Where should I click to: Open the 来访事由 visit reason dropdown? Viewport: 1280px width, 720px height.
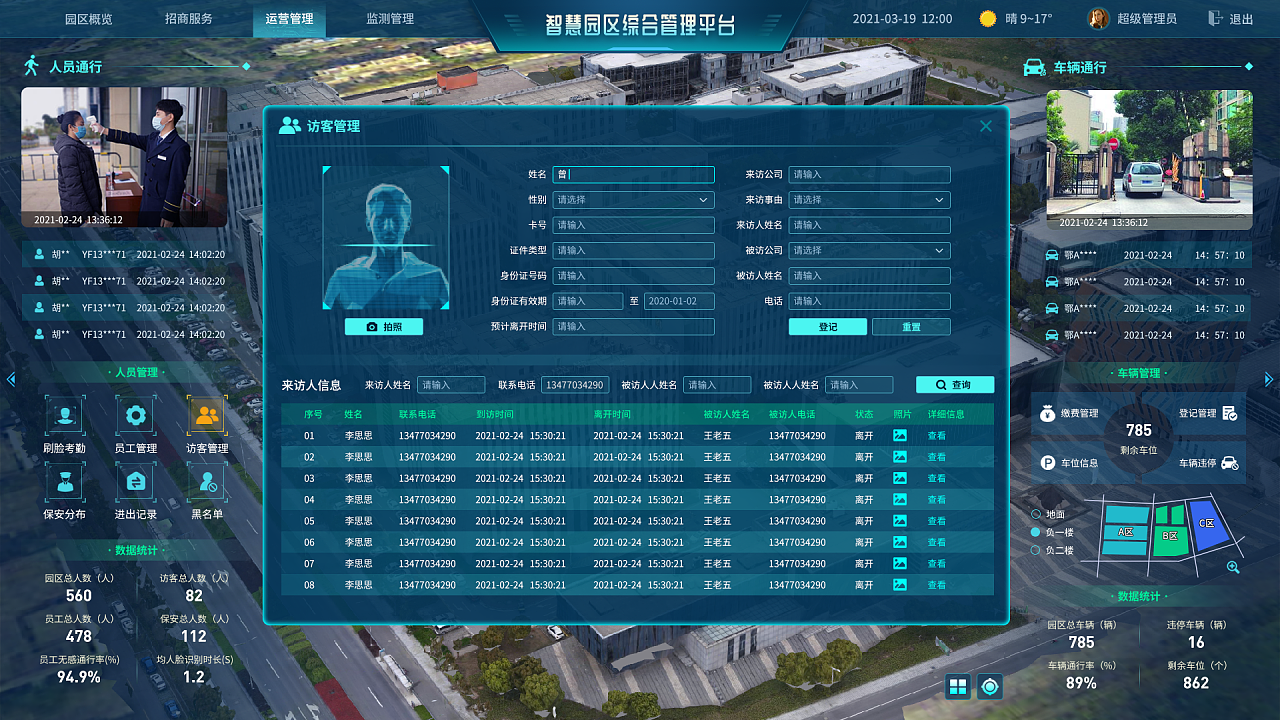tap(869, 200)
